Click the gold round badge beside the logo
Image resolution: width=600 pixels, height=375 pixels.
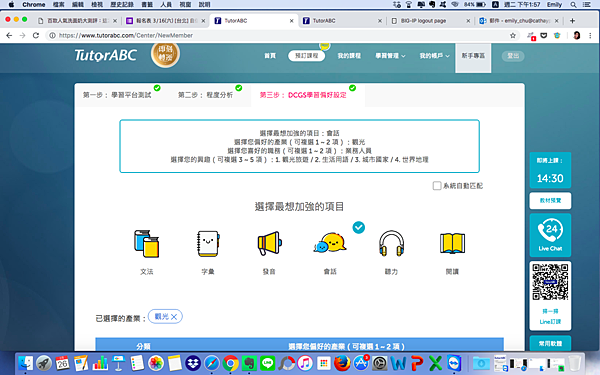(x=165, y=54)
